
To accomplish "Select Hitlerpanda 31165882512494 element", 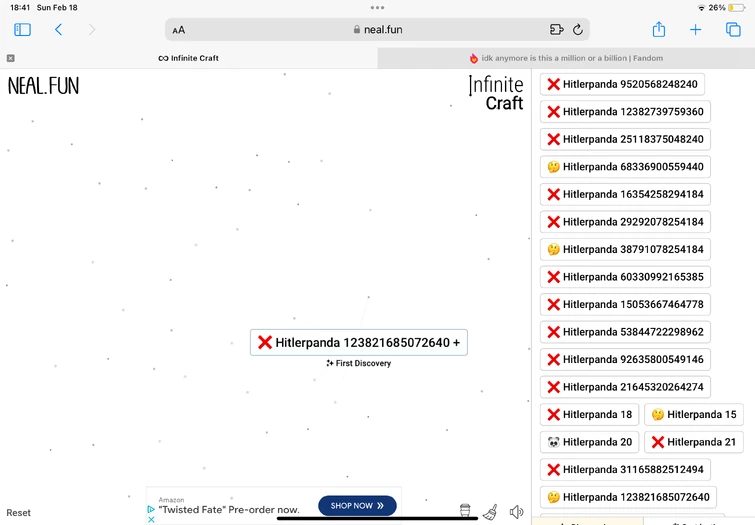I will (x=625, y=469).
